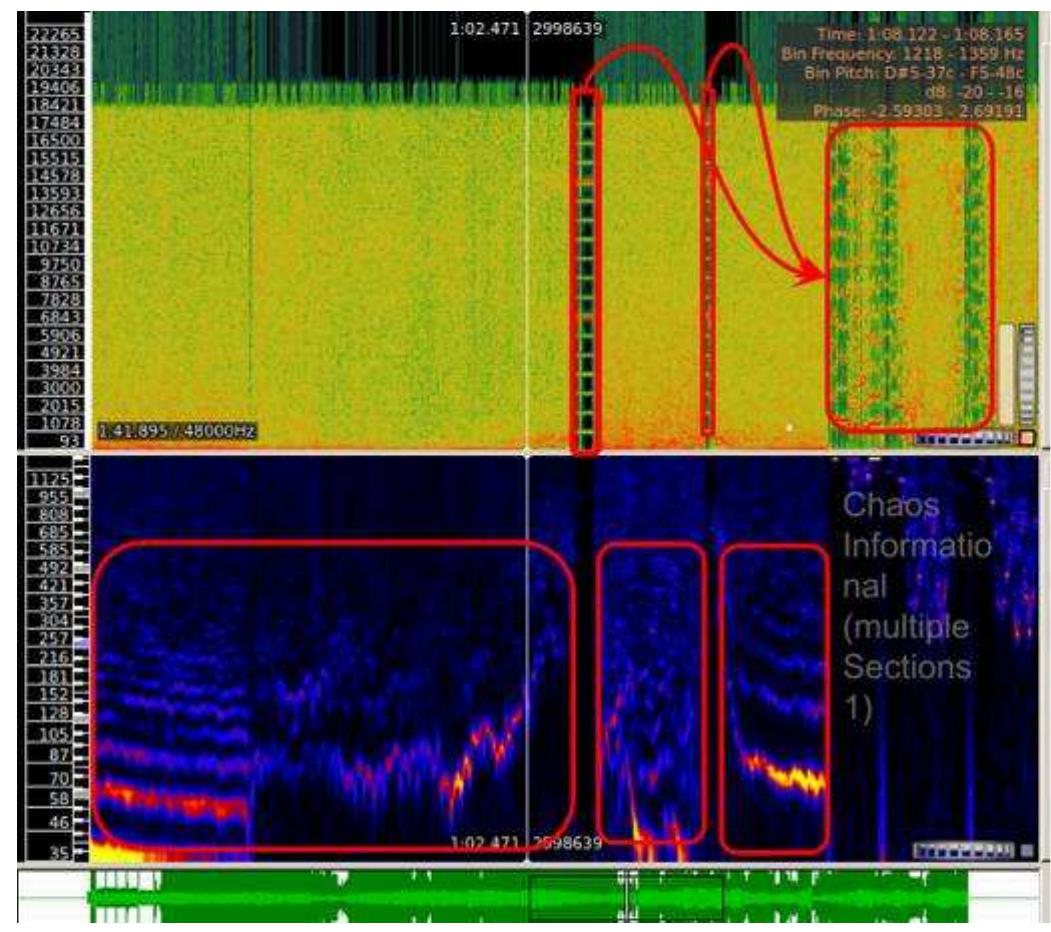Screen dimensions: 1051x932
Task: Click the 1:41.895 / 48000Hz duration label
Action: [x=177, y=431]
